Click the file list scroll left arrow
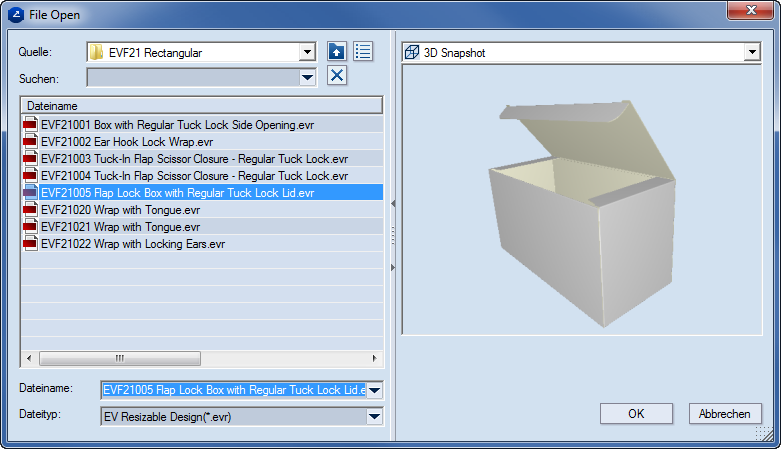The image size is (781, 449). (x=29, y=358)
